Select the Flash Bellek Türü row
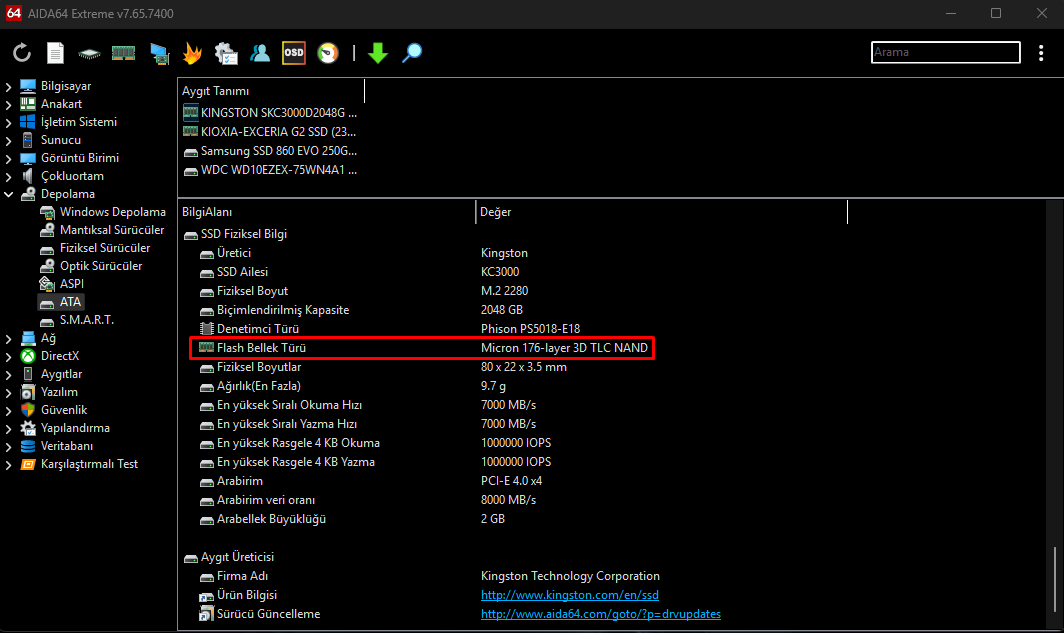This screenshot has width=1064, height=633. [423, 348]
